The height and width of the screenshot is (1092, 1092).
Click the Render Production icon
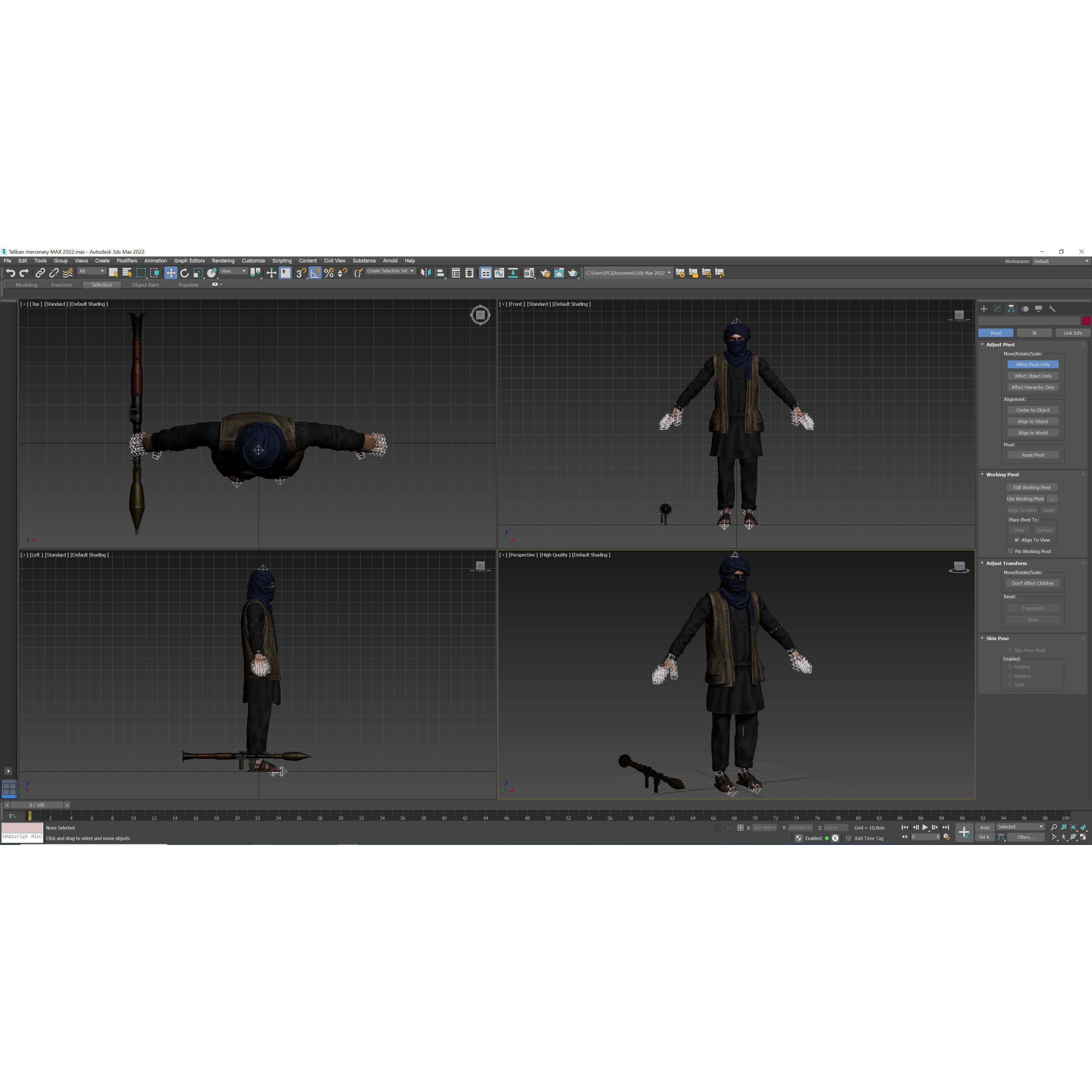pos(572,273)
